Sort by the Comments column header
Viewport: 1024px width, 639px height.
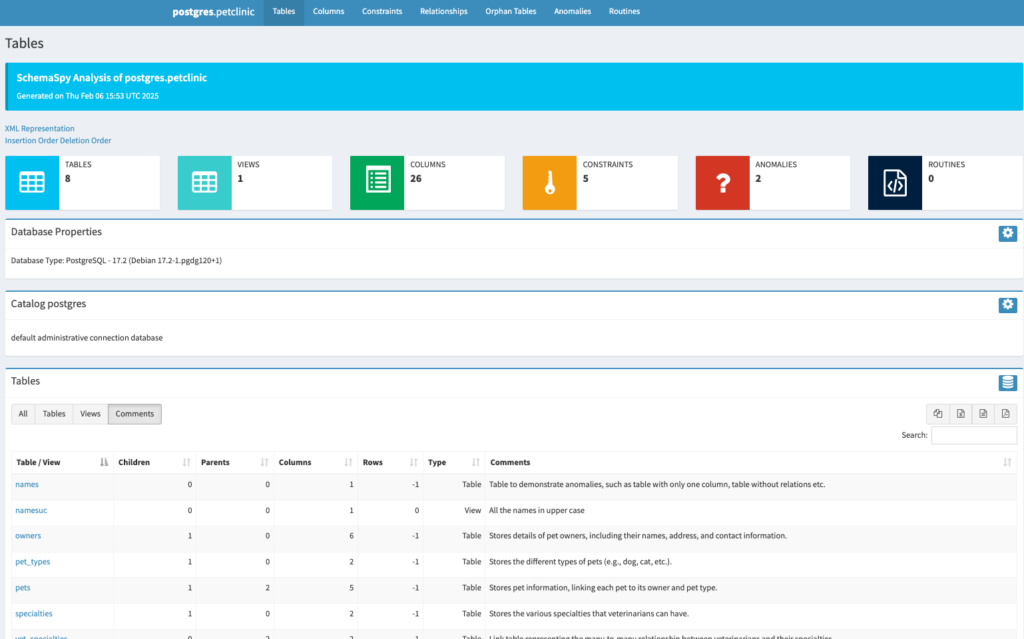(750, 462)
